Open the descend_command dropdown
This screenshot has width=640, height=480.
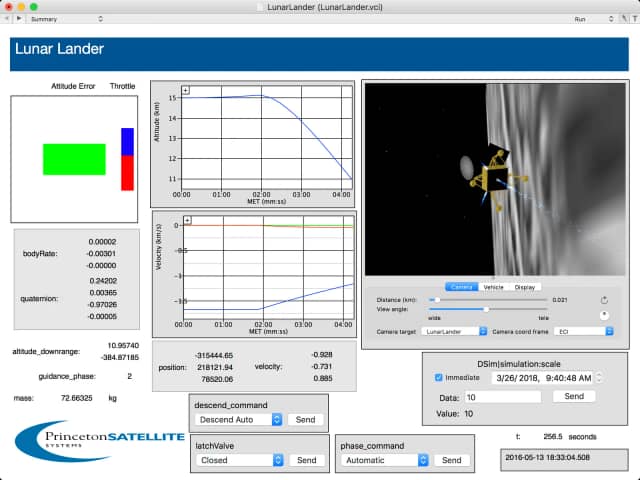point(238,420)
